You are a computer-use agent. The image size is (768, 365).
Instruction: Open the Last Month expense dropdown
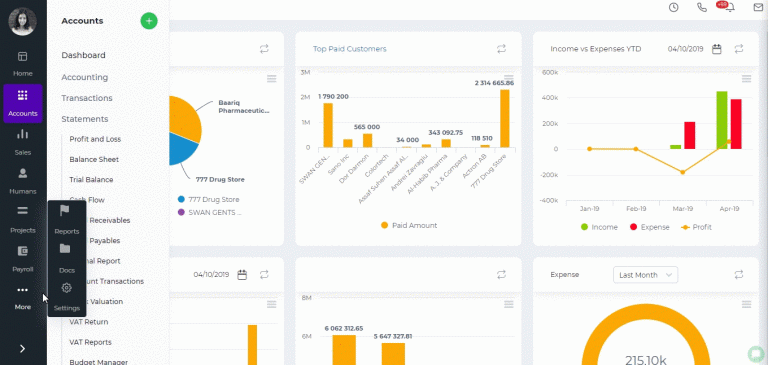646,275
